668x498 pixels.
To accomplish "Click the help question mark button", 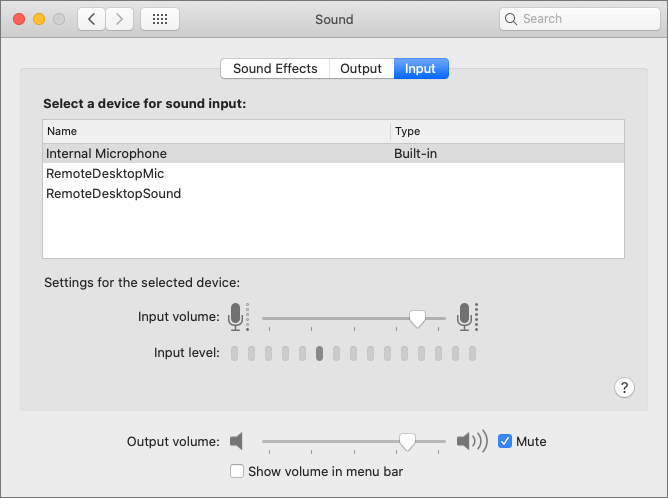I will pyautogui.click(x=624, y=388).
